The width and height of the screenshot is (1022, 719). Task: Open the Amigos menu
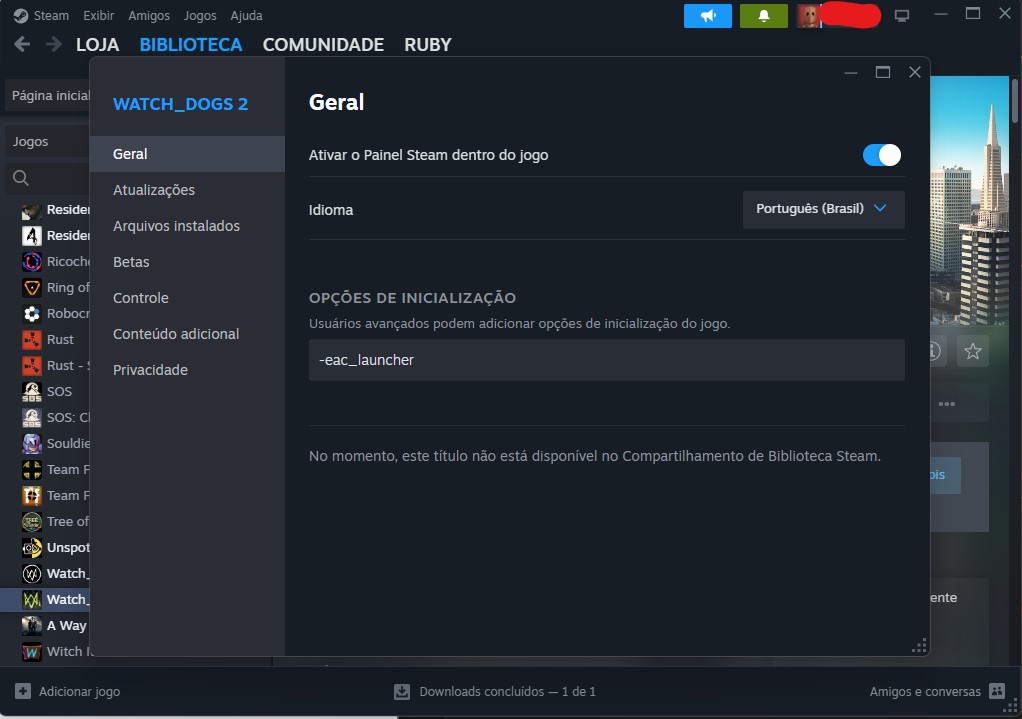[x=149, y=16]
